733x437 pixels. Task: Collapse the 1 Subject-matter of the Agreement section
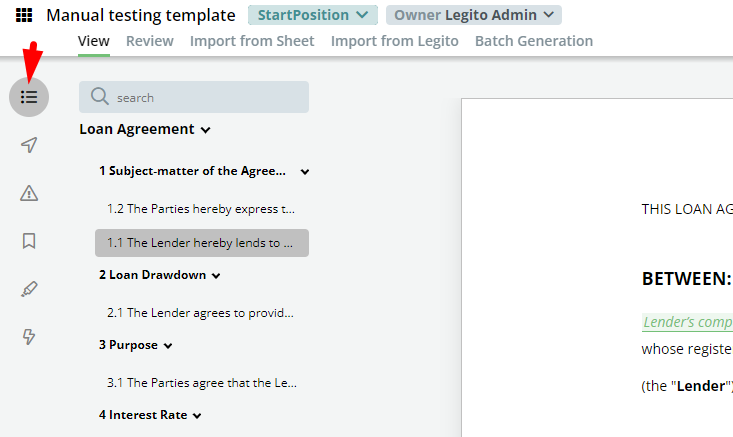coord(305,172)
